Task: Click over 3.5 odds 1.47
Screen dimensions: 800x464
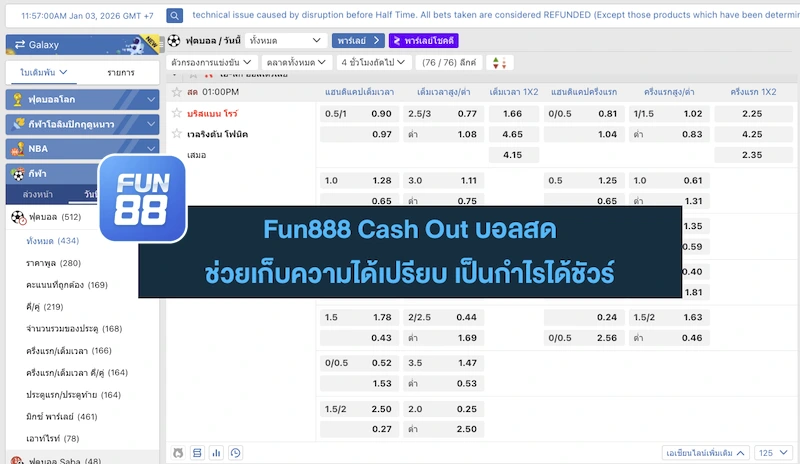Action: [443, 363]
